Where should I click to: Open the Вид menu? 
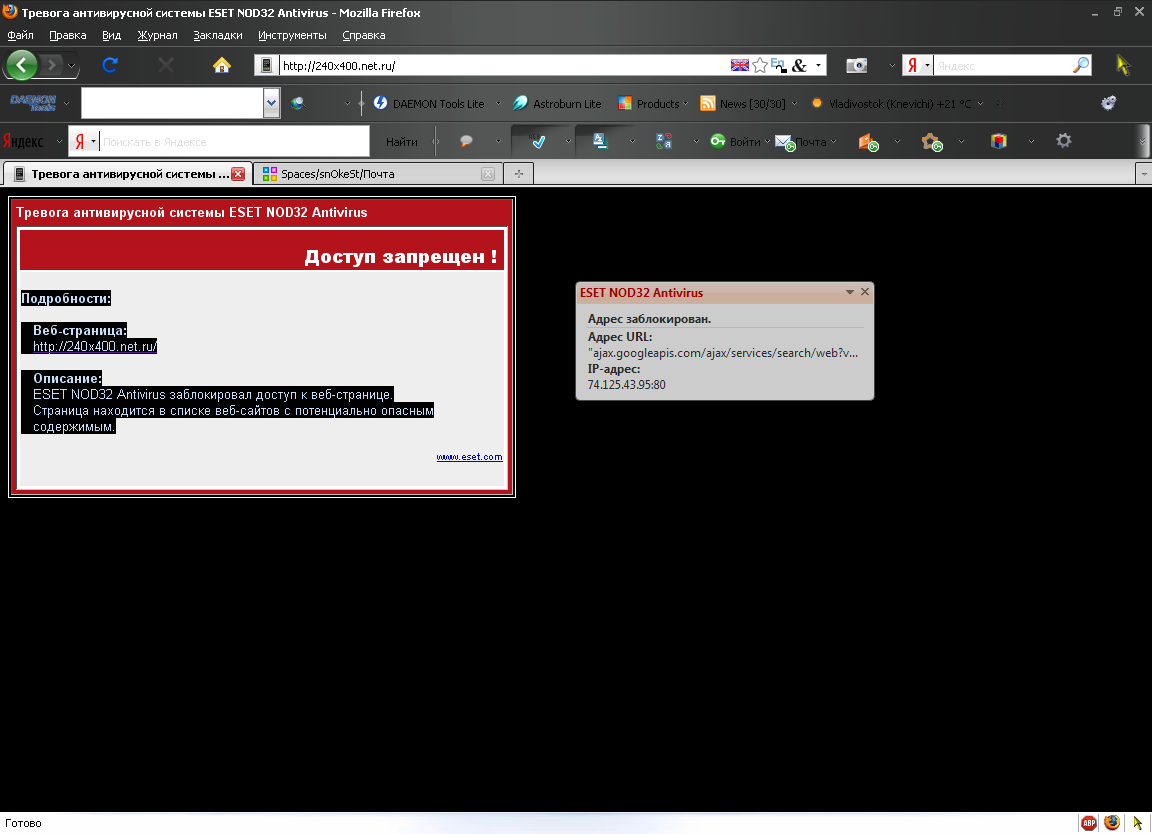[x=112, y=35]
